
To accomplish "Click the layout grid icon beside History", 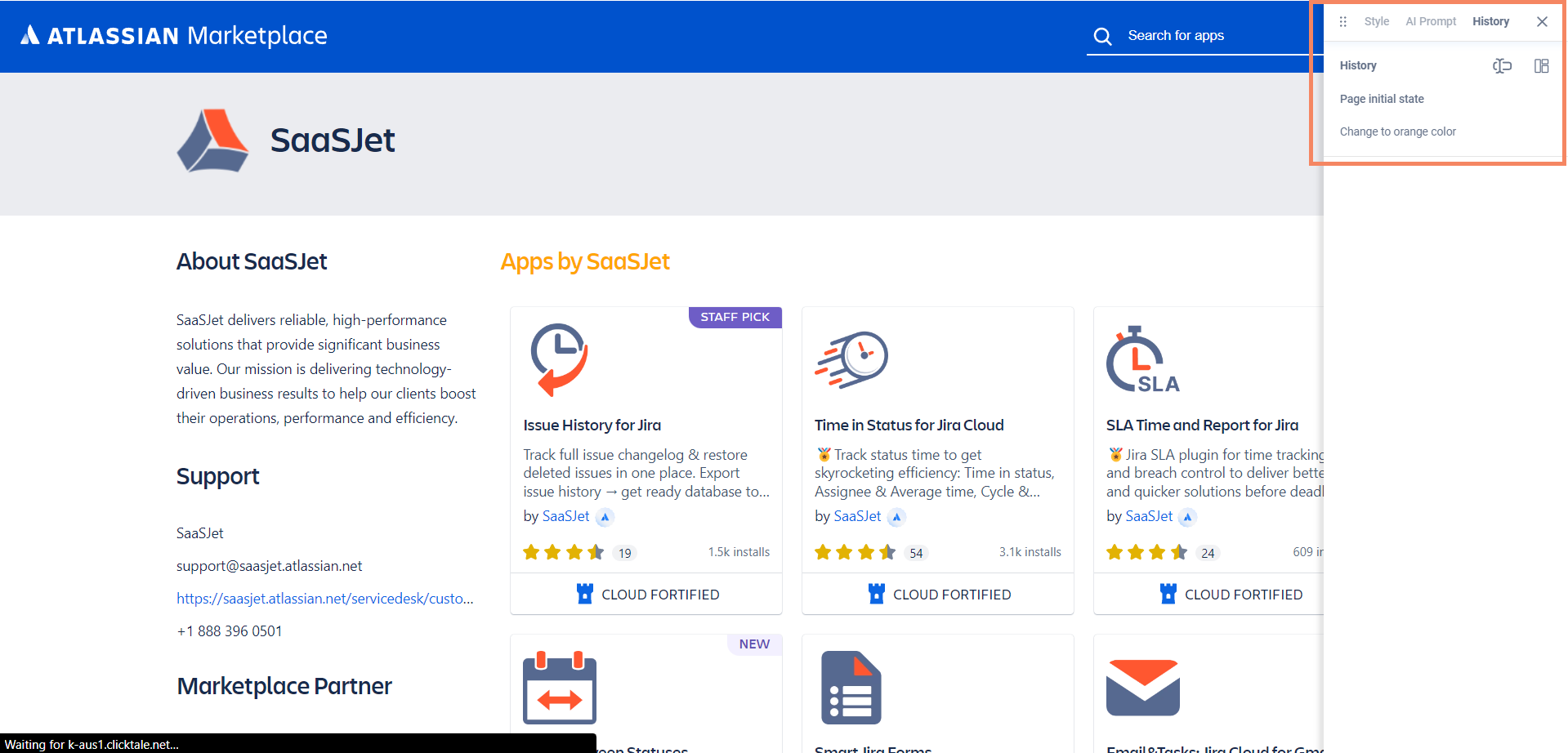I will pyautogui.click(x=1541, y=66).
